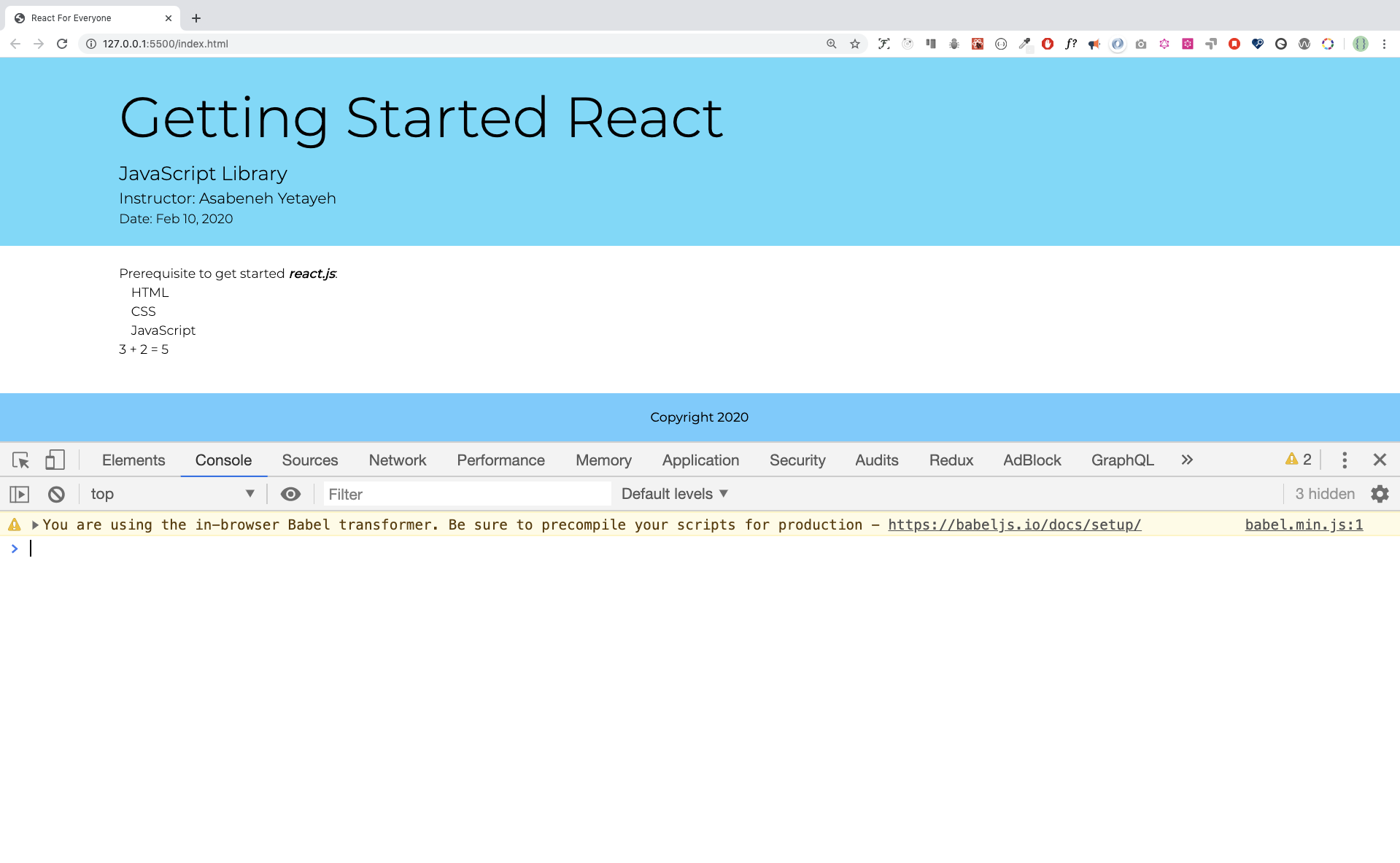Viewport: 1400px width, 863px height.
Task: Open the babel.min.js:1 source link
Action: [x=1304, y=525]
